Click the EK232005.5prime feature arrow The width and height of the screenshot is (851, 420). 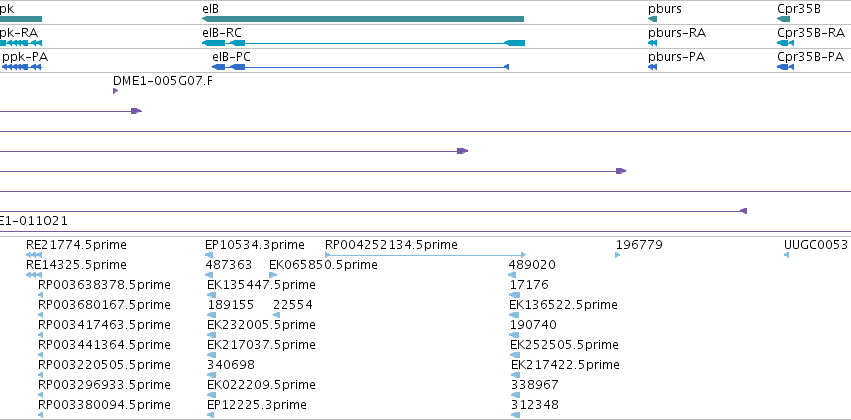pos(211,335)
